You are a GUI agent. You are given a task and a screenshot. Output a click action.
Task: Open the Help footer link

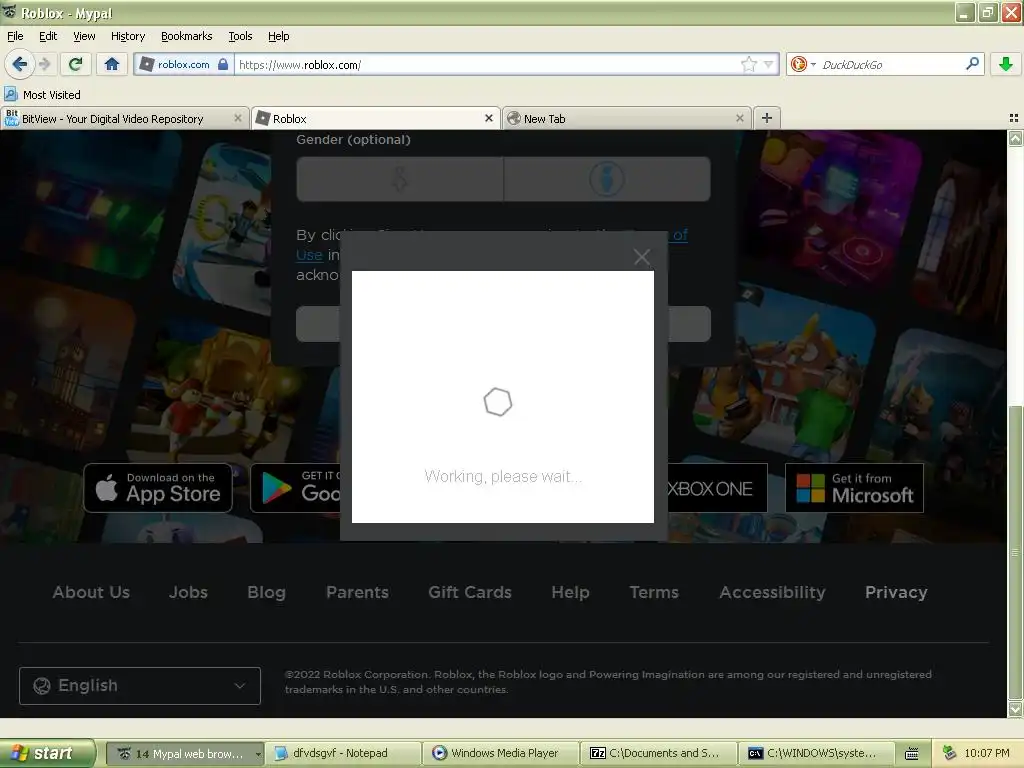[x=570, y=592]
